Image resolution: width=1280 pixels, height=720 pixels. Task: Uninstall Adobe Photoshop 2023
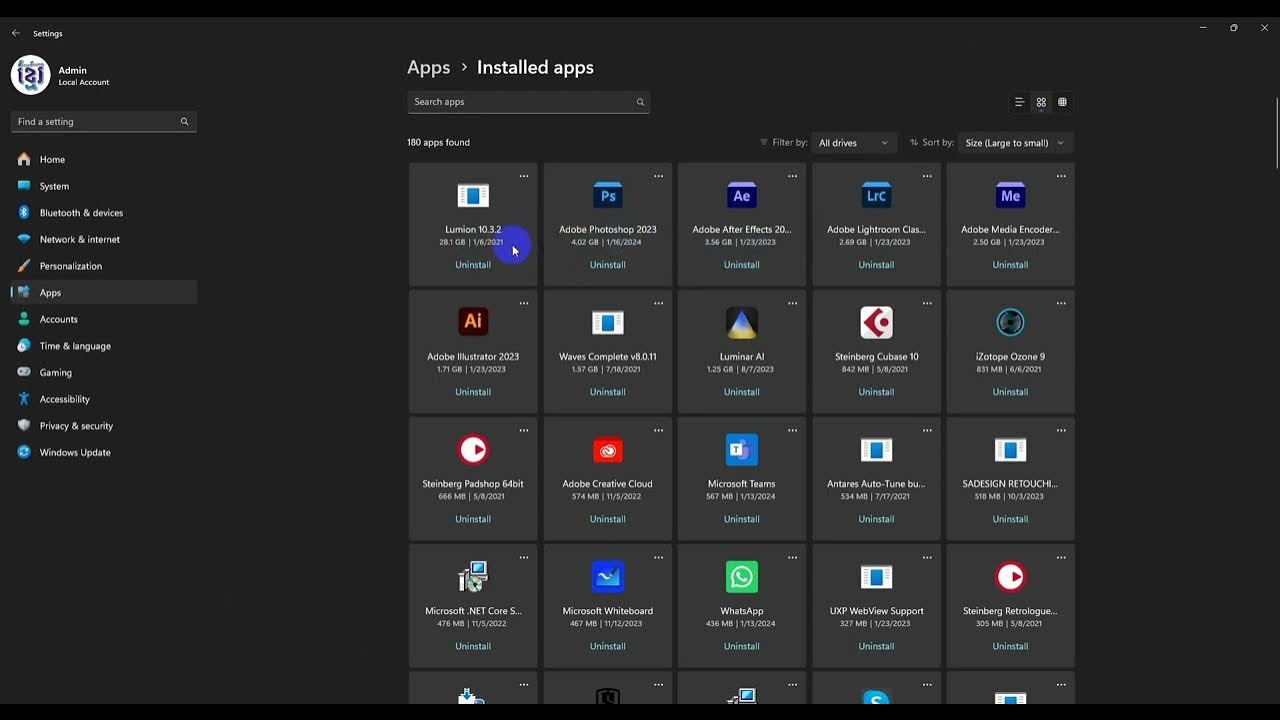tap(607, 265)
